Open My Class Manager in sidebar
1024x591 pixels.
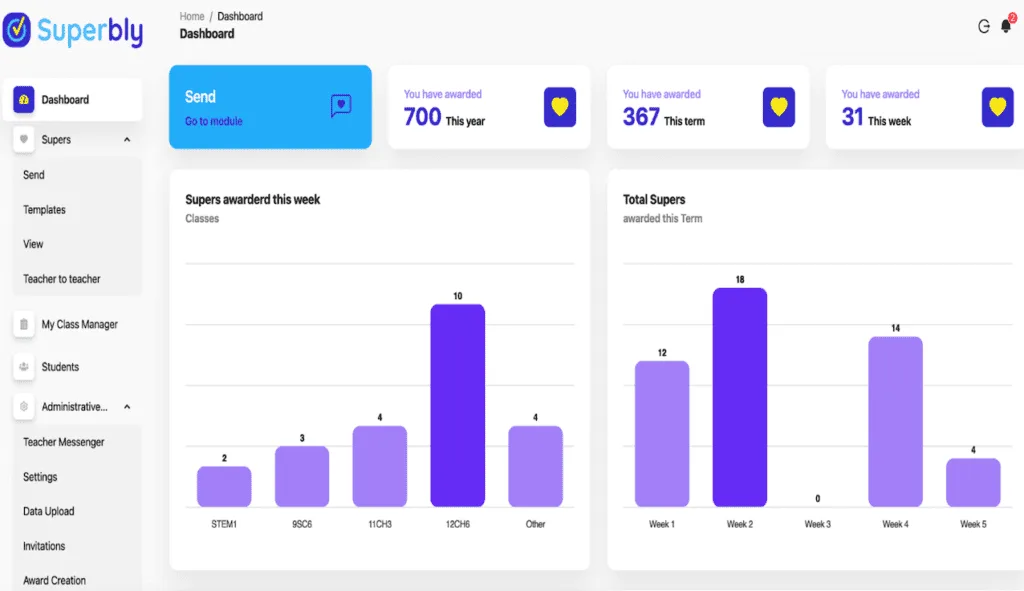click(80, 324)
